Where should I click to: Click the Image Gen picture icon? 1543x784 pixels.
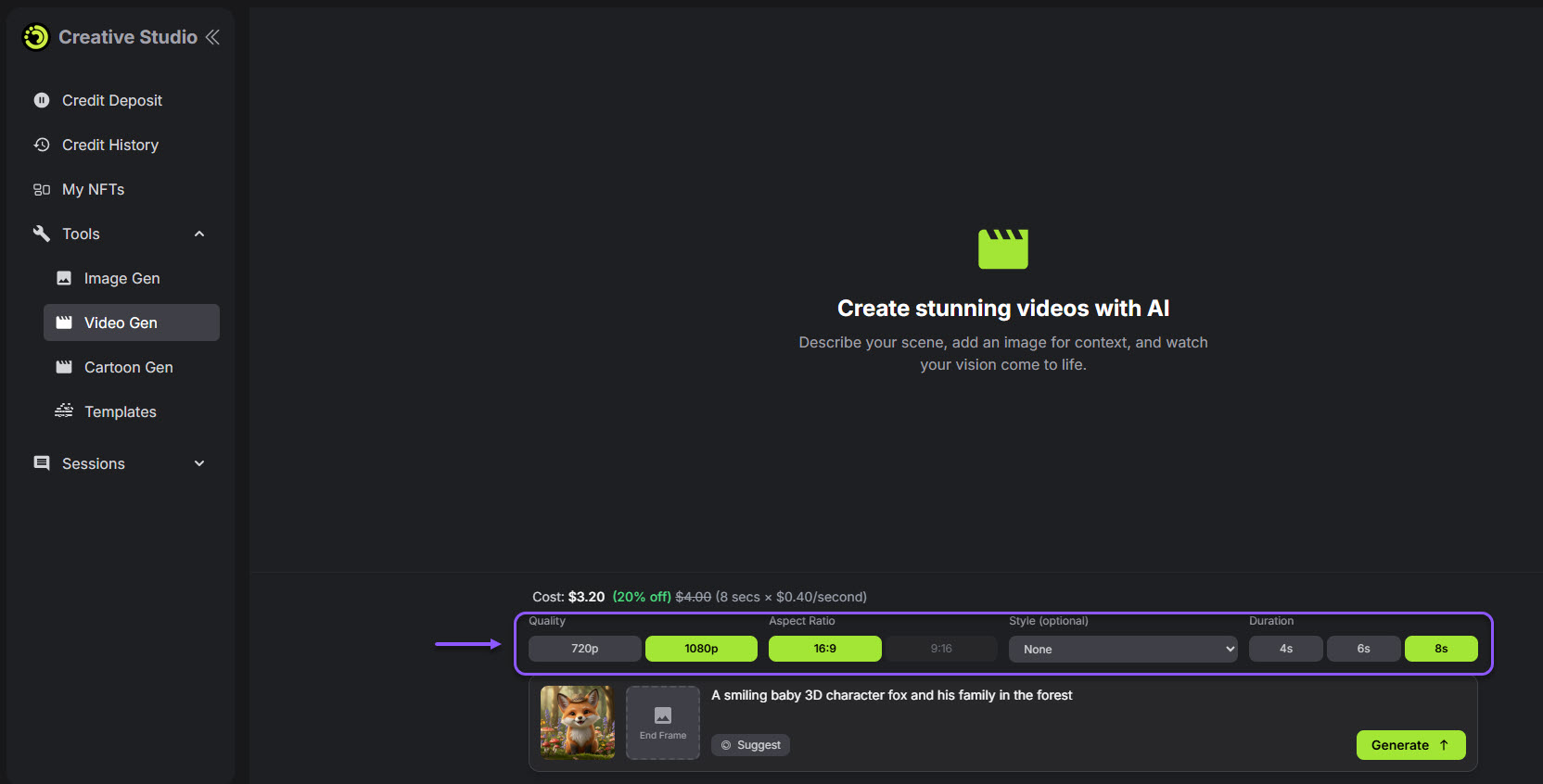tap(64, 278)
